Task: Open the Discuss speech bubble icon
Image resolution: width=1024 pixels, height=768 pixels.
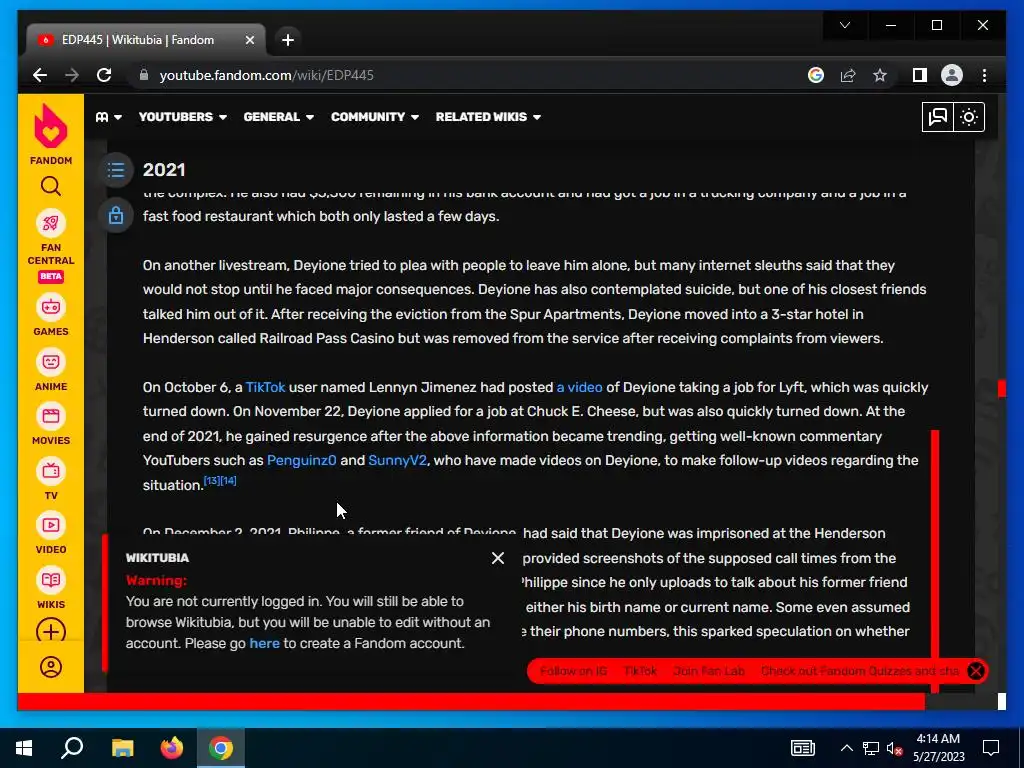Action: [938, 117]
